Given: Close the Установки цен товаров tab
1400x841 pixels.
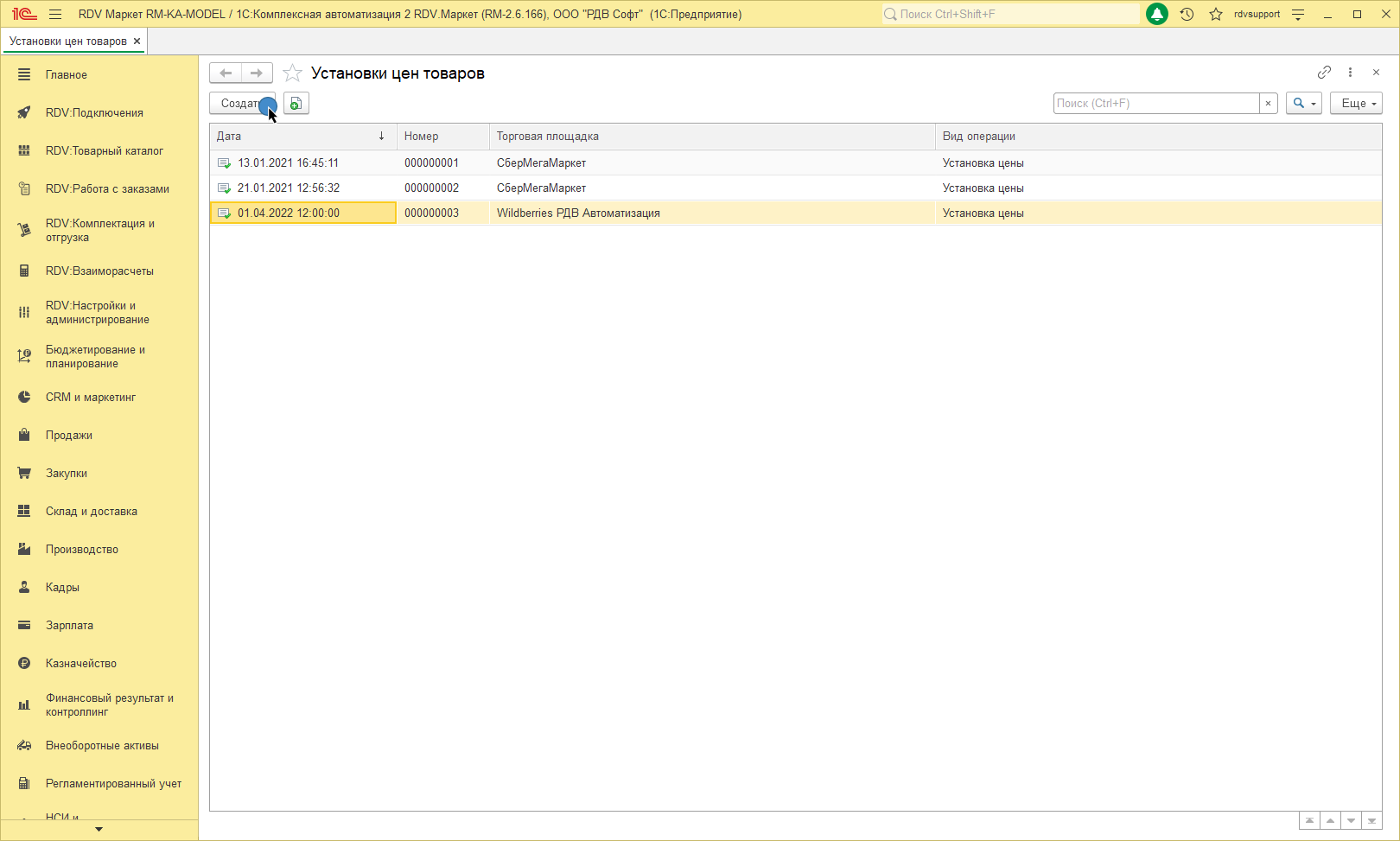Looking at the screenshot, I should point(137,41).
